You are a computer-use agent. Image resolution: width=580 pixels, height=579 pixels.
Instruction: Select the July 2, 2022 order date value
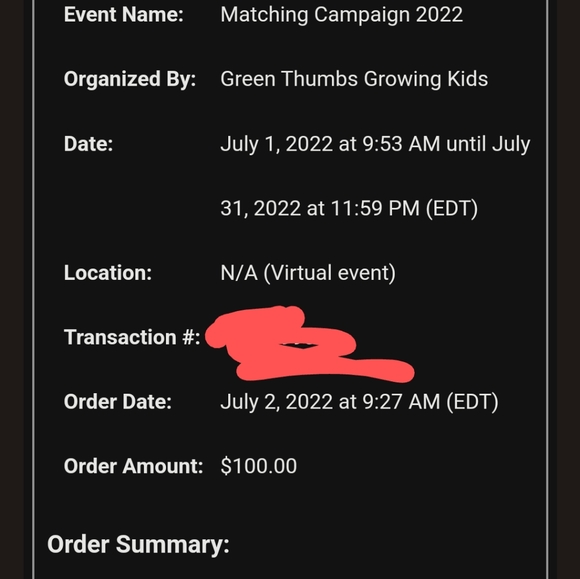point(276,402)
